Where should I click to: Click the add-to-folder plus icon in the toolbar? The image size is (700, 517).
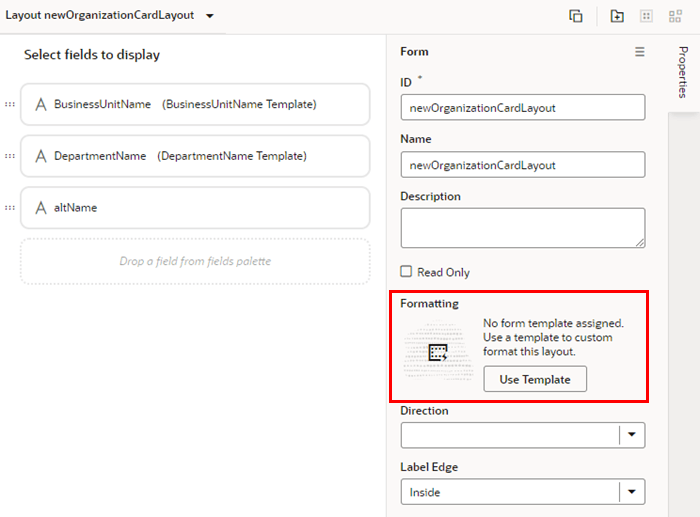coord(617,16)
